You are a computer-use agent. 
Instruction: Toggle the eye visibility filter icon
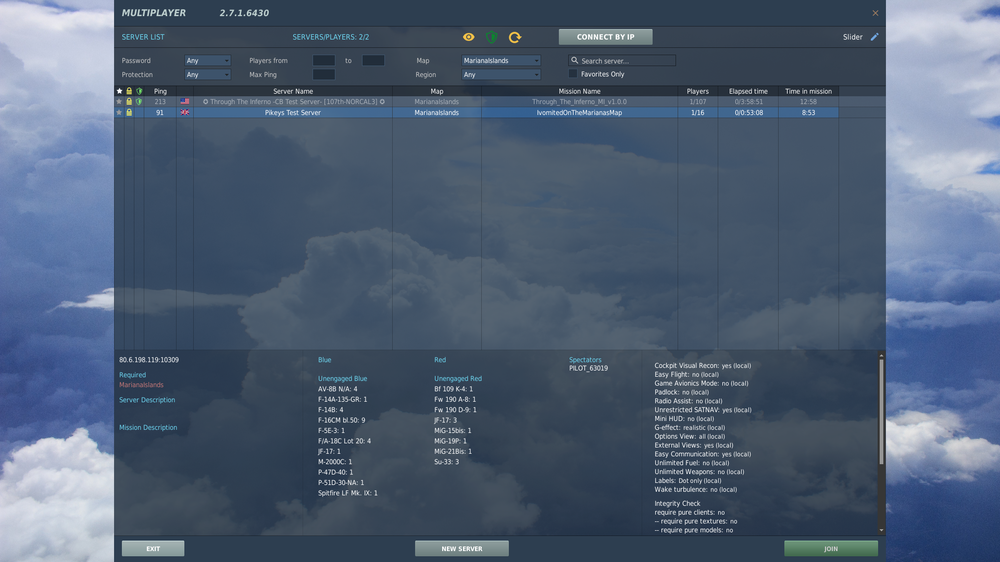pos(469,37)
